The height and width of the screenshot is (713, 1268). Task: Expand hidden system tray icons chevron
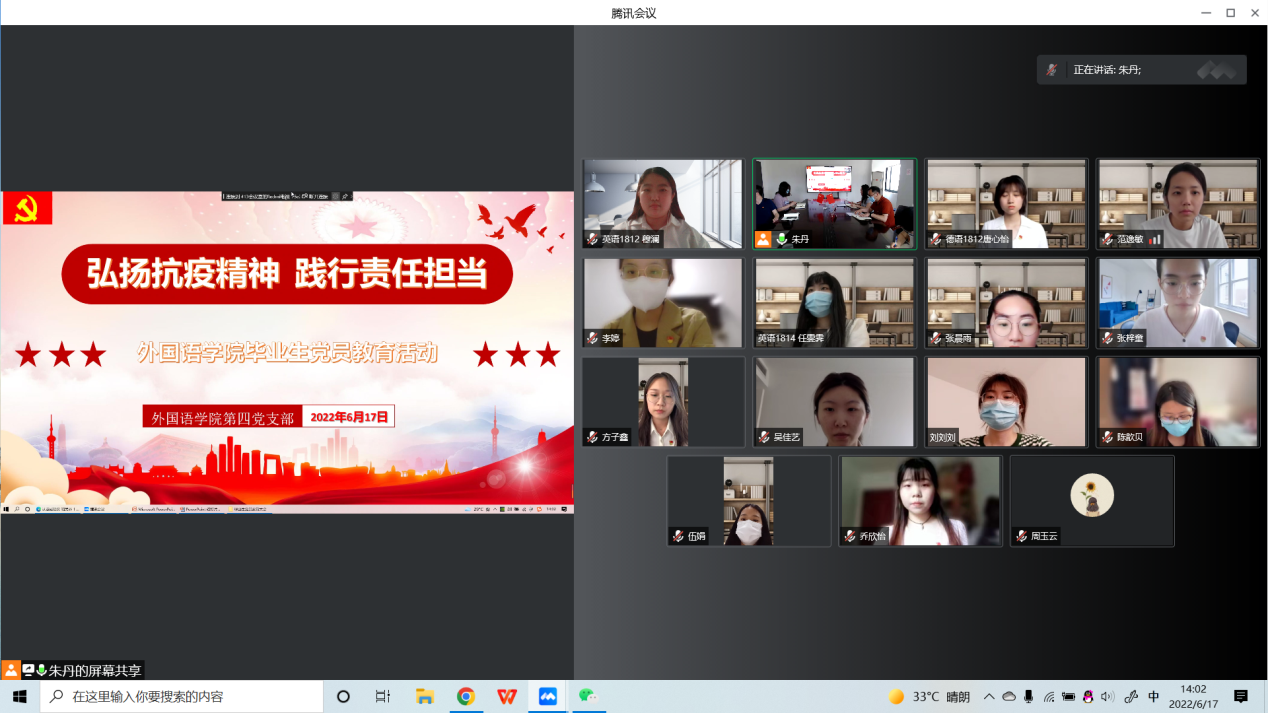[989, 697]
